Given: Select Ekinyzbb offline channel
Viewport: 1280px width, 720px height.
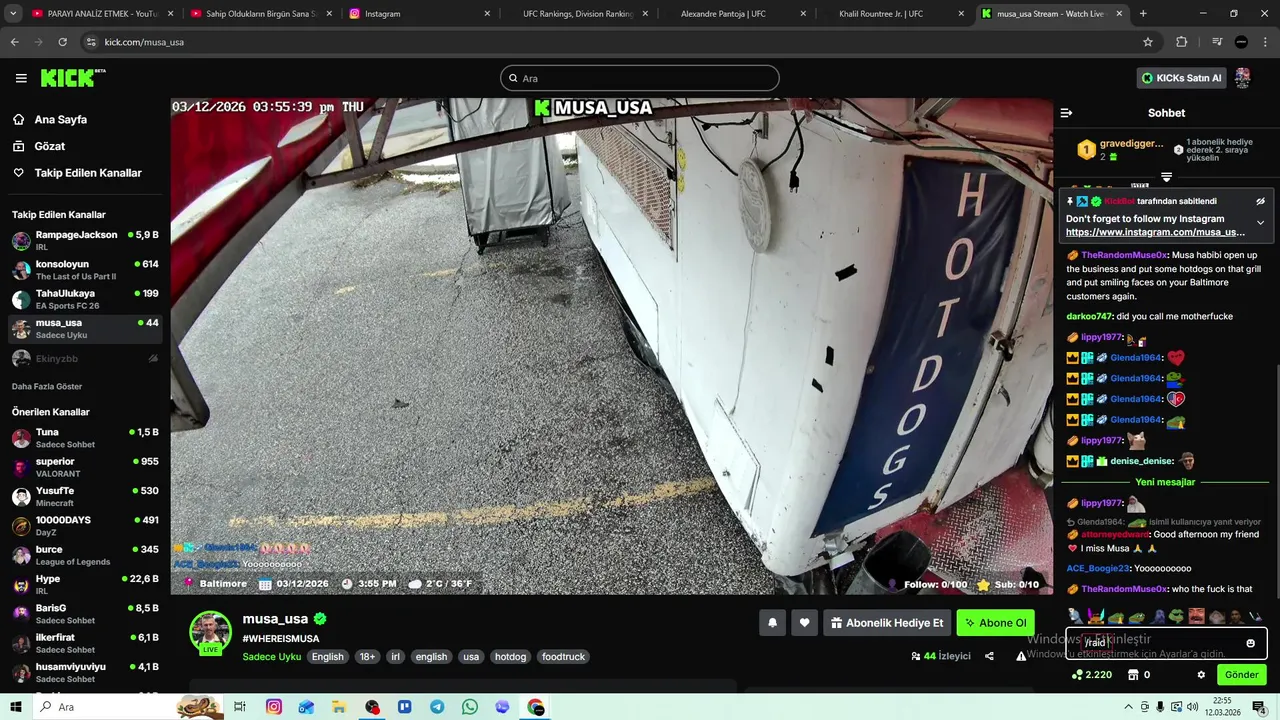Looking at the screenshot, I should pos(85,358).
